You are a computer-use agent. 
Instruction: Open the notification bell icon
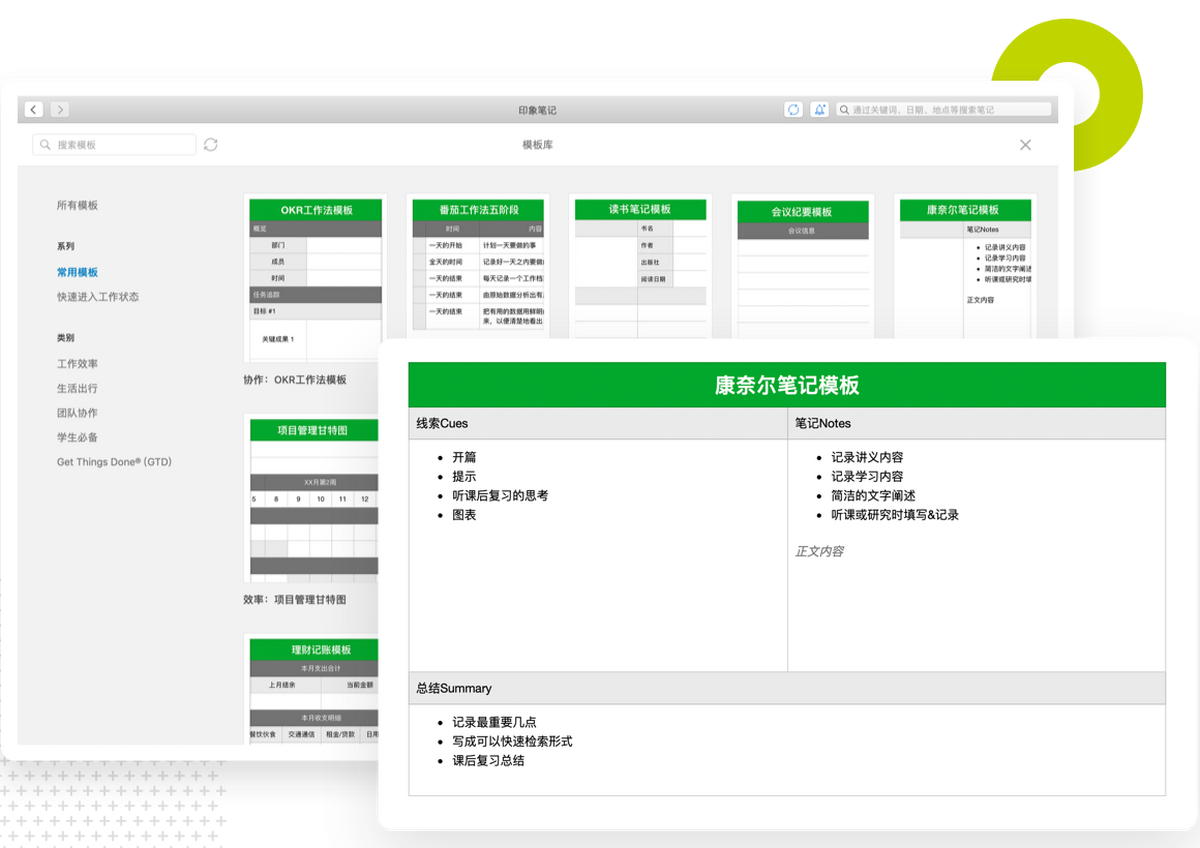(819, 110)
